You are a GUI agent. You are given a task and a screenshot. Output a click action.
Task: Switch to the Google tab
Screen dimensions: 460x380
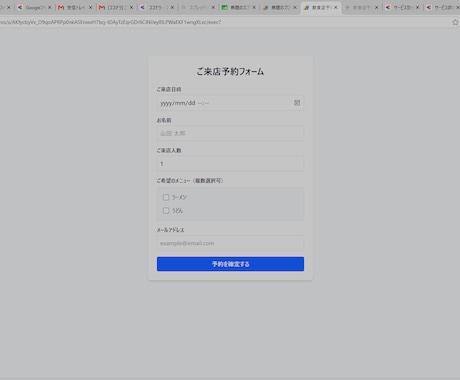(x=34, y=7)
